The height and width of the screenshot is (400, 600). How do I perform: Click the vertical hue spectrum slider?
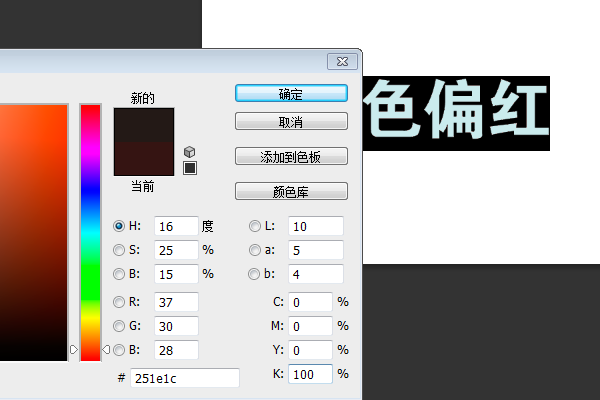click(90, 232)
